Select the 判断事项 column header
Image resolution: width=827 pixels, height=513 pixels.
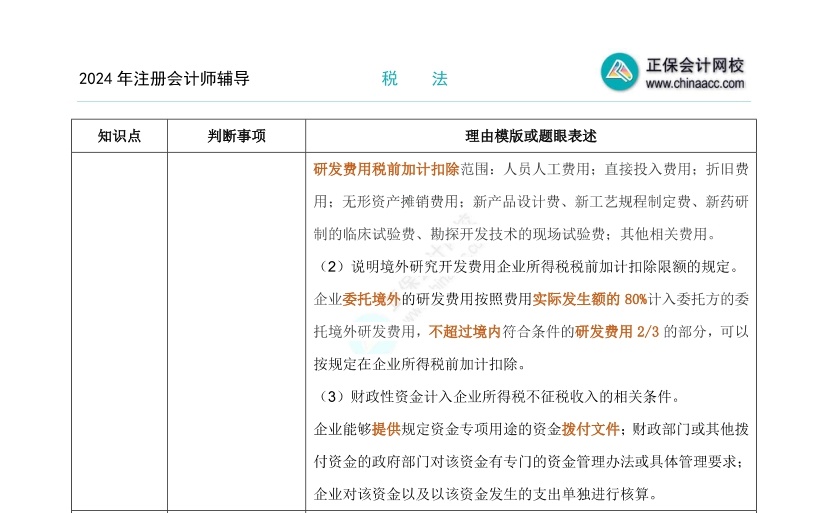point(236,136)
